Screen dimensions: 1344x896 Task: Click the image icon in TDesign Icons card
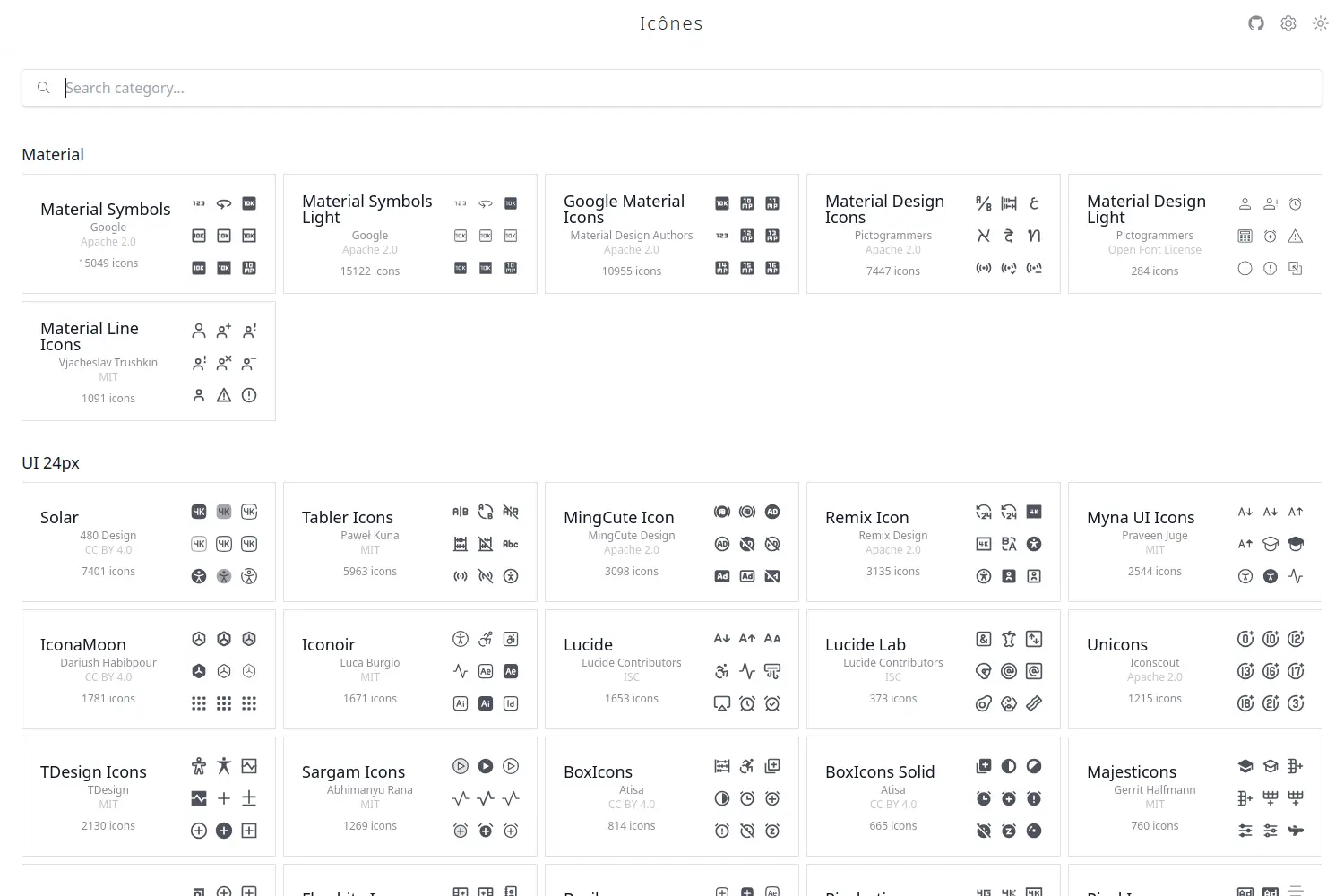(x=249, y=766)
